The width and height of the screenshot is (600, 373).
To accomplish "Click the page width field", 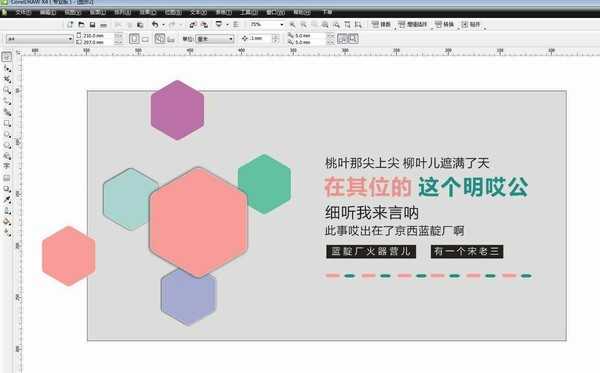I will (98, 36).
